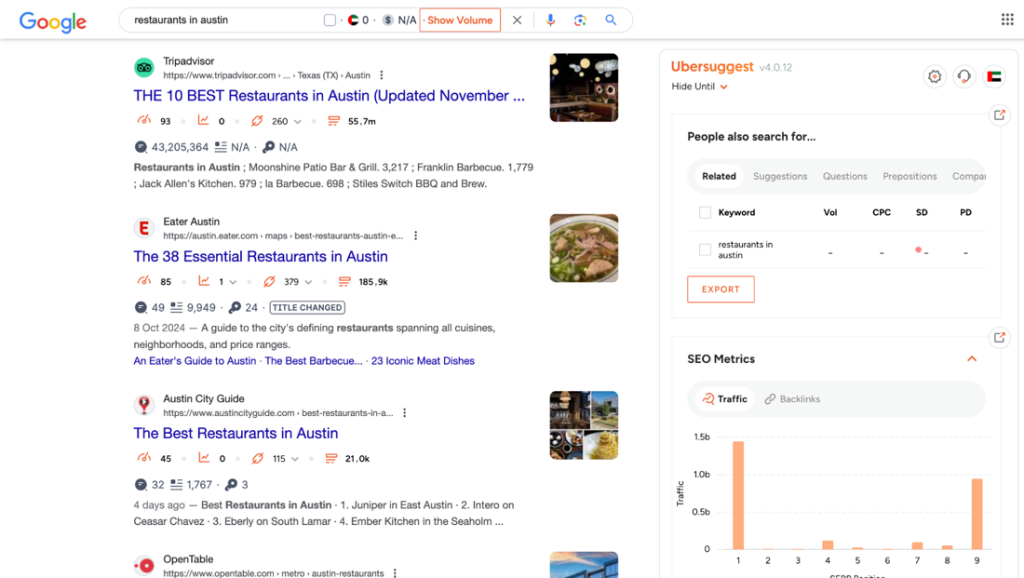Viewport: 1024px width, 578px height.
Task: Click the CPC dollar icon in search bar
Action: pyautogui.click(x=388, y=20)
